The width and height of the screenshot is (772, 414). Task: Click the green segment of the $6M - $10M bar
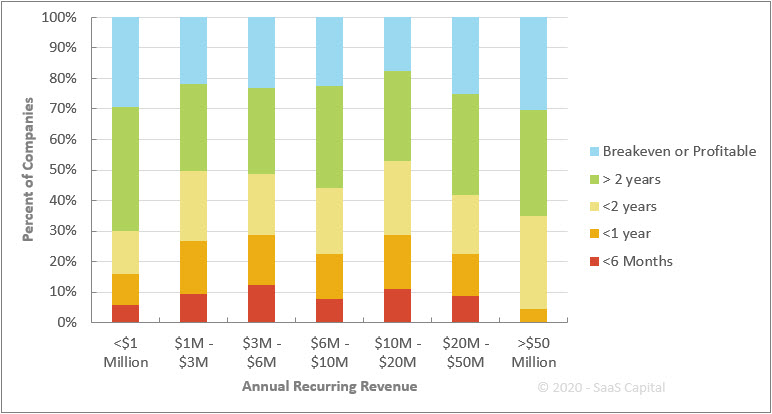point(329,137)
